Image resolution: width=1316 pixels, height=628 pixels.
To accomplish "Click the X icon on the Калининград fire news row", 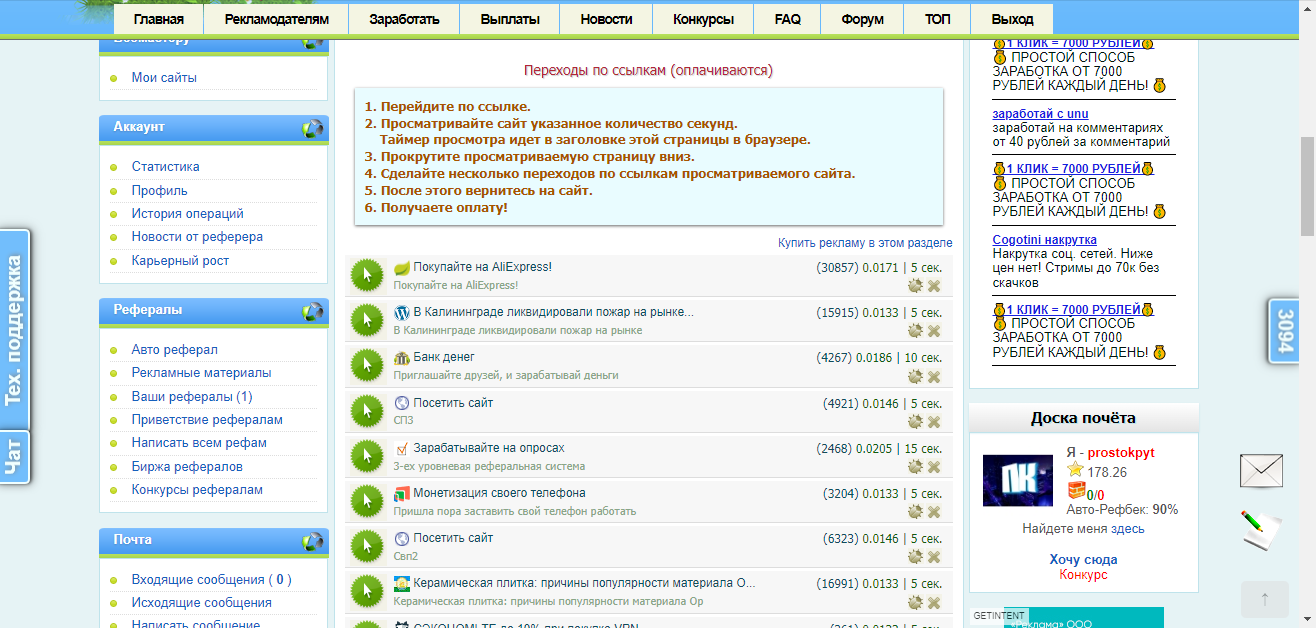I will 934,330.
